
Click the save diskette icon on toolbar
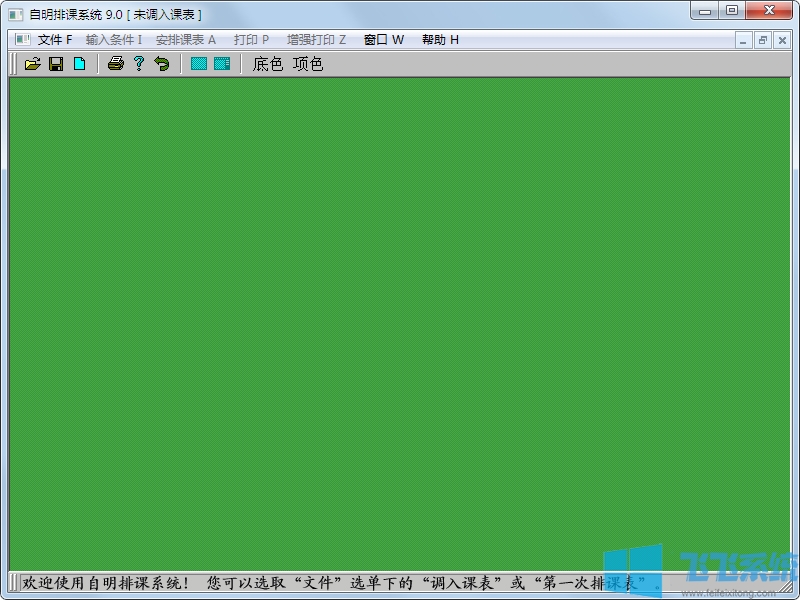coord(57,63)
